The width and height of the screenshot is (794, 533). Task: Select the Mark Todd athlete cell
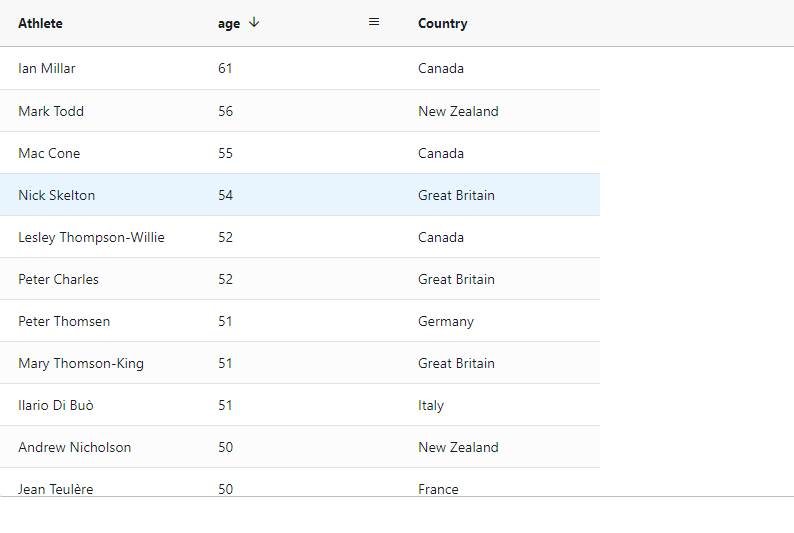pos(51,111)
